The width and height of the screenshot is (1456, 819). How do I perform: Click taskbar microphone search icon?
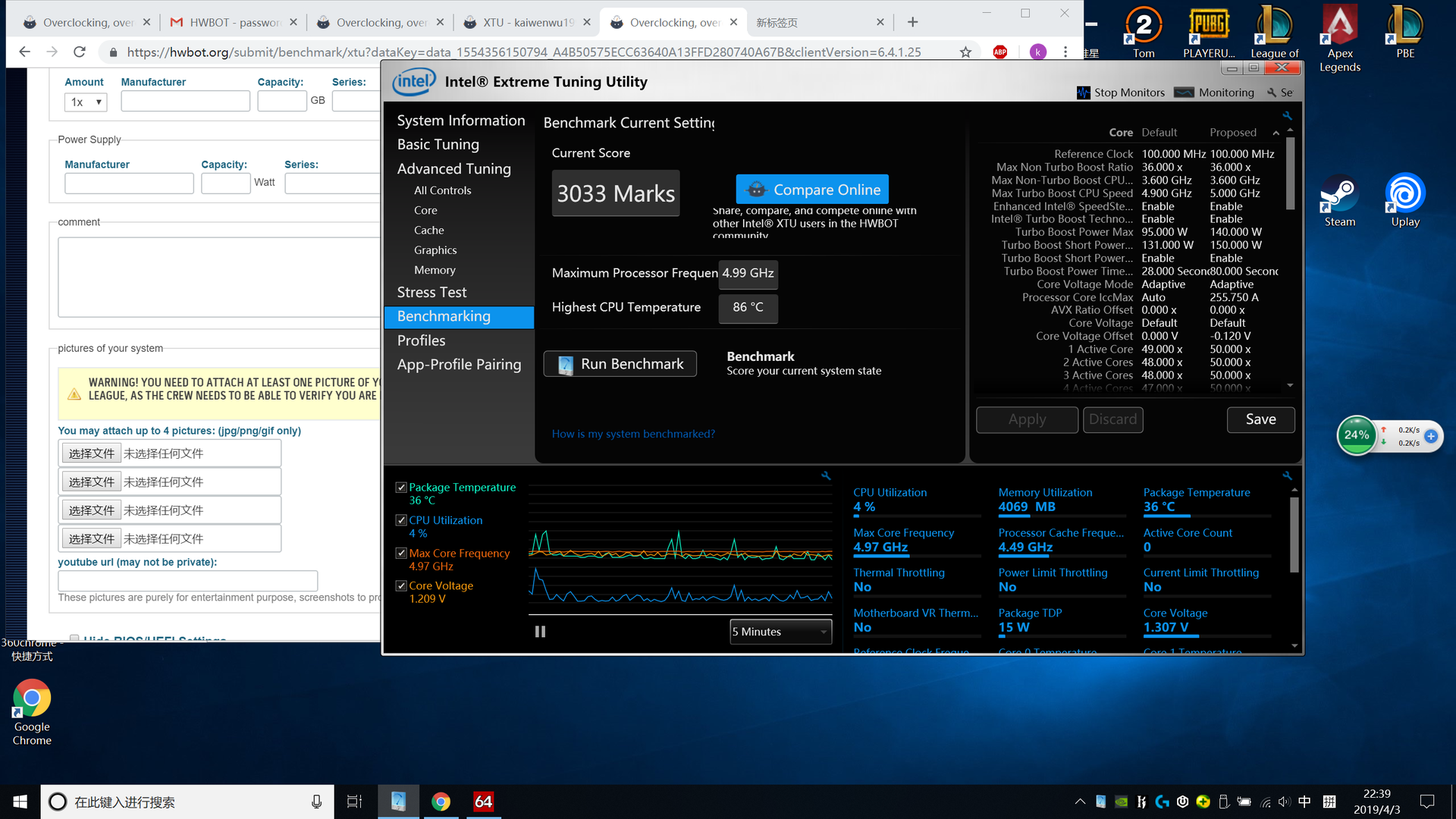(316, 802)
